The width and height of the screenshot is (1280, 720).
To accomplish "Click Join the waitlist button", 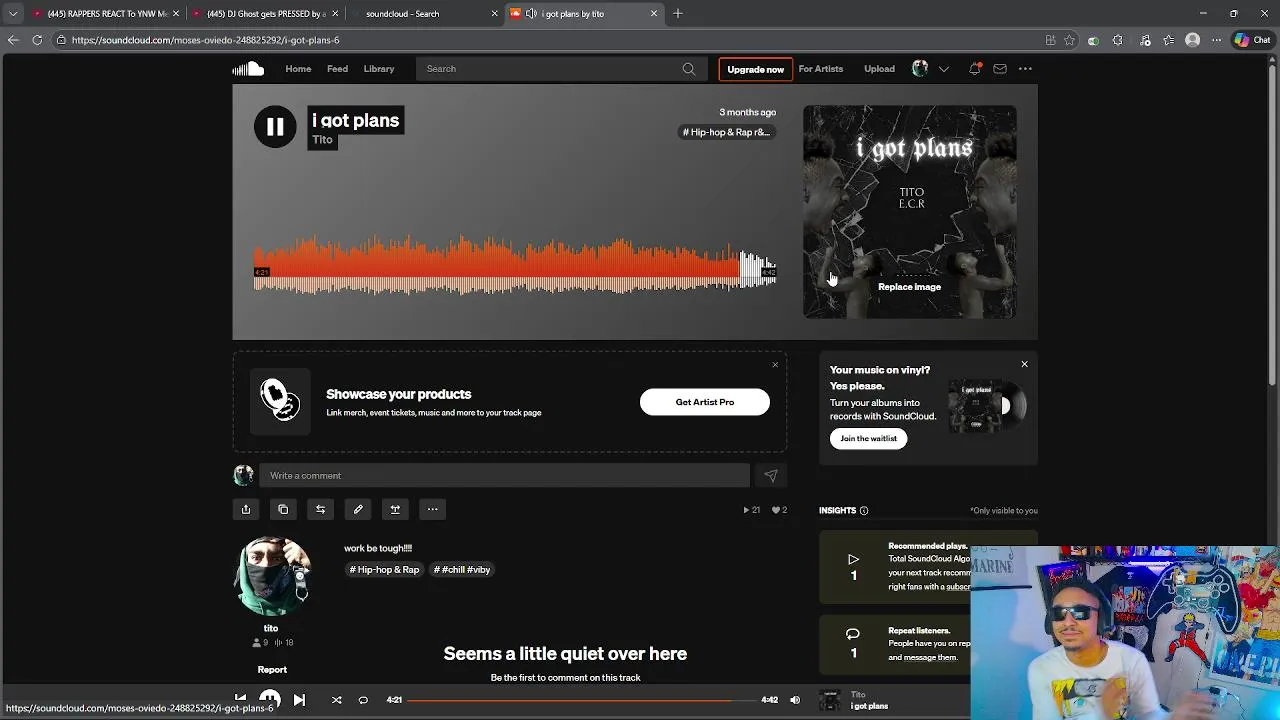I will point(868,439).
